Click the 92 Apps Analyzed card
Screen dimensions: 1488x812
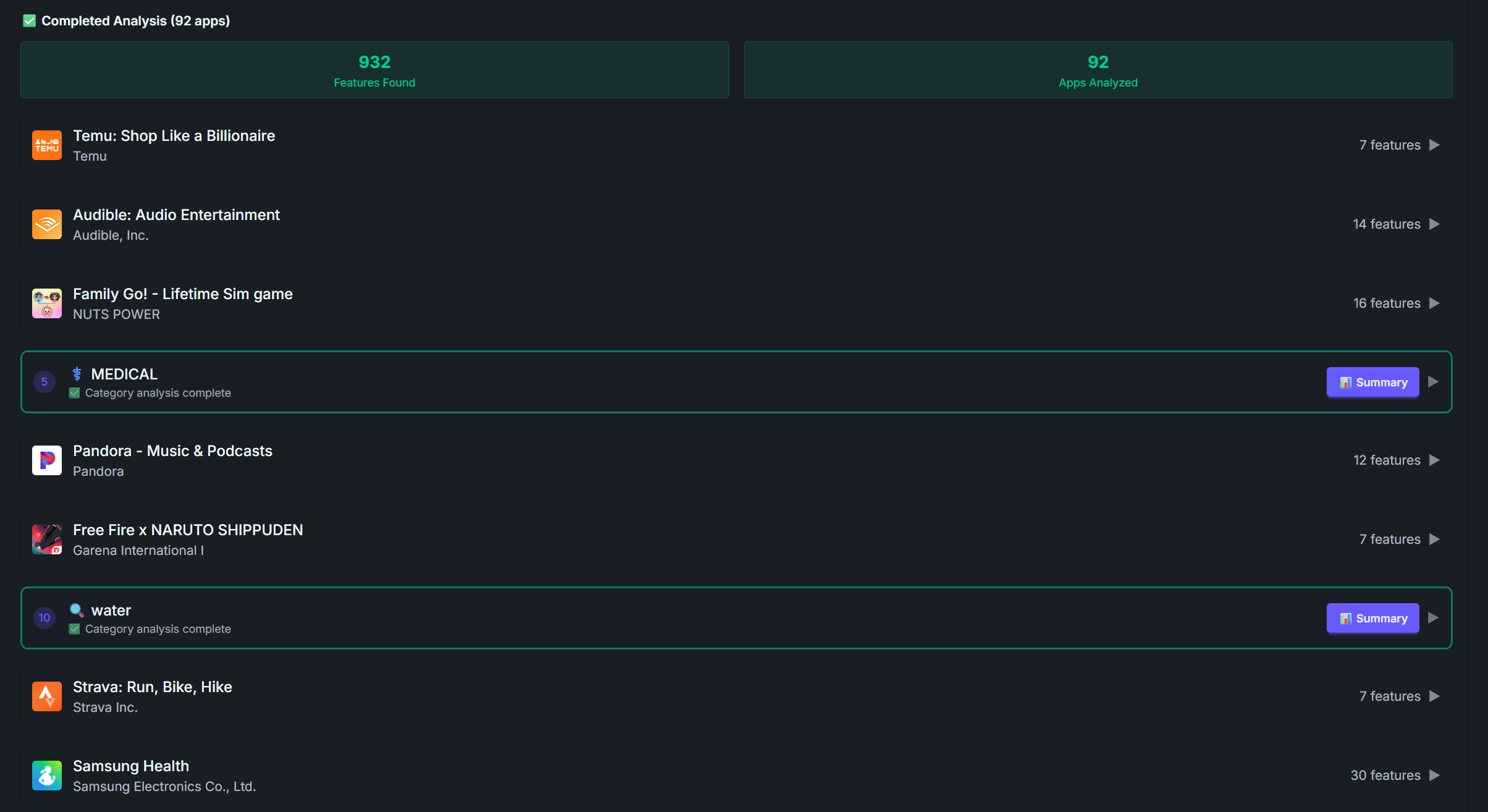pos(1098,70)
